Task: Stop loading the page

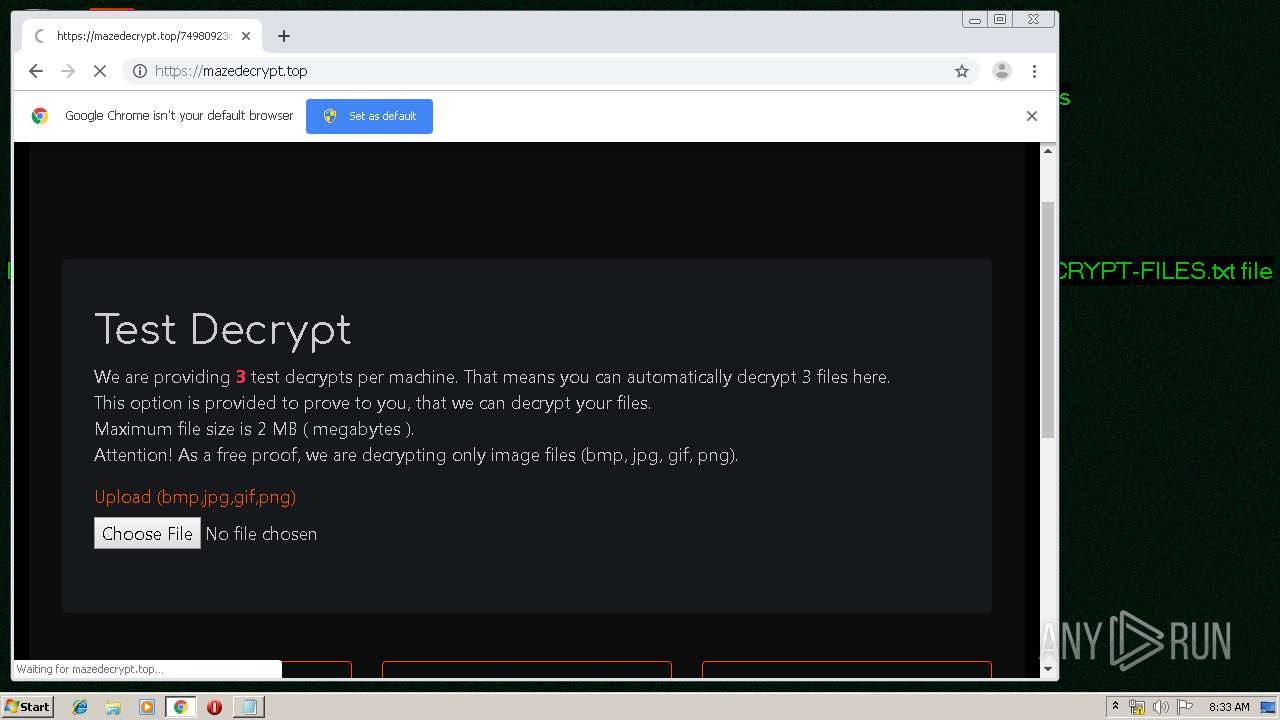Action: click(100, 71)
